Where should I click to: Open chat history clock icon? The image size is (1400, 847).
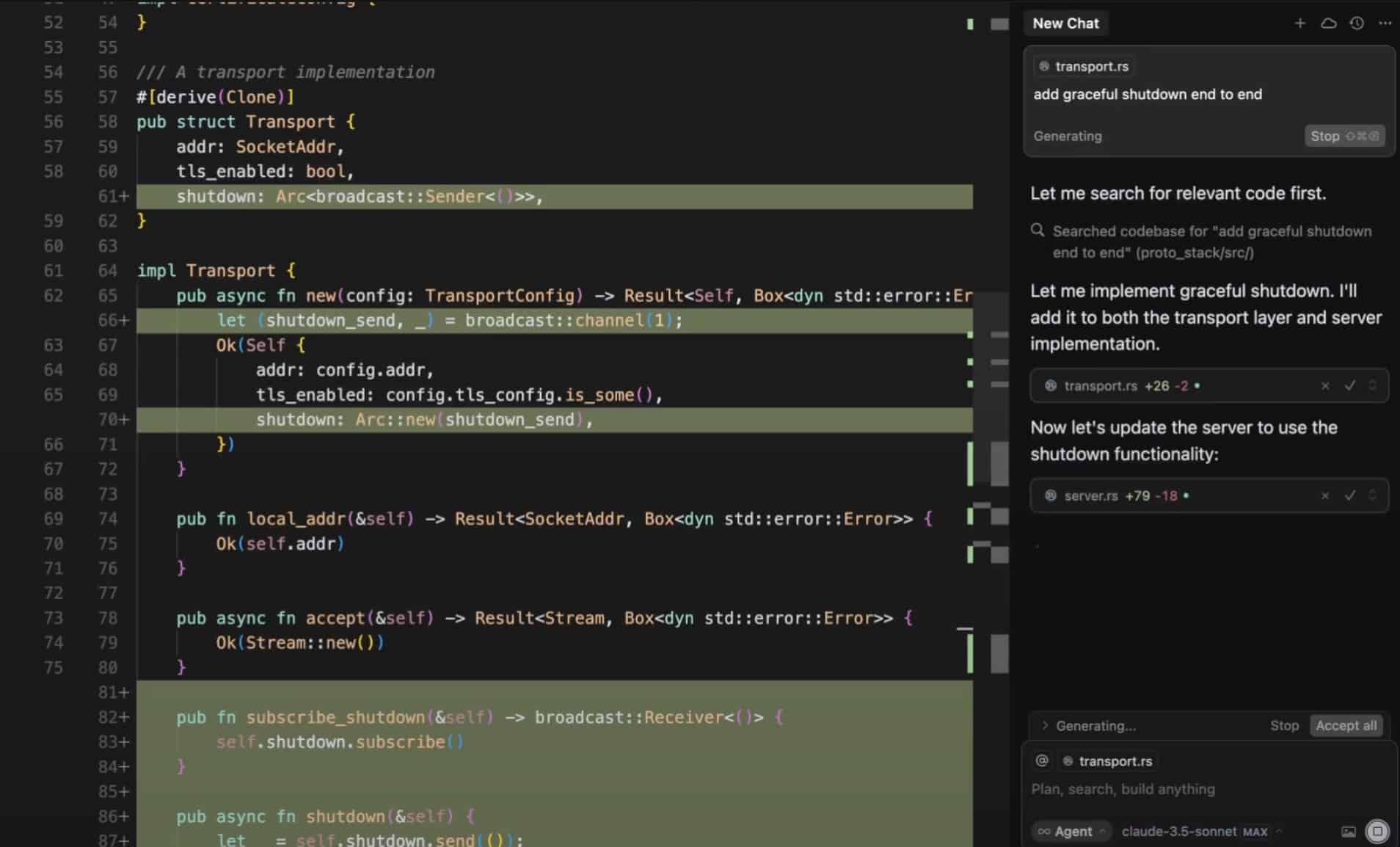pos(1357,23)
